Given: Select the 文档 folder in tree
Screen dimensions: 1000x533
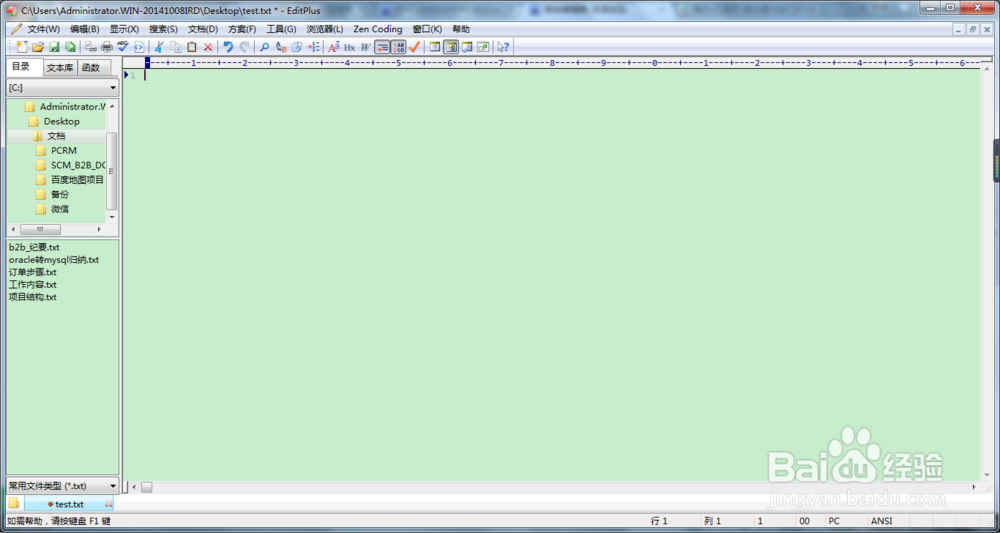Looking at the screenshot, I should (x=56, y=136).
